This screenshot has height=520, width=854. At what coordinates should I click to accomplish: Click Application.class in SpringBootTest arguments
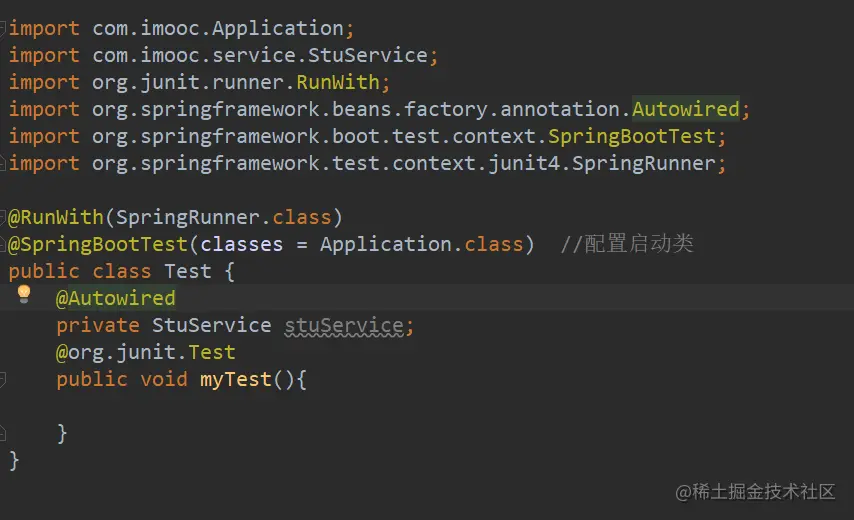coord(421,244)
